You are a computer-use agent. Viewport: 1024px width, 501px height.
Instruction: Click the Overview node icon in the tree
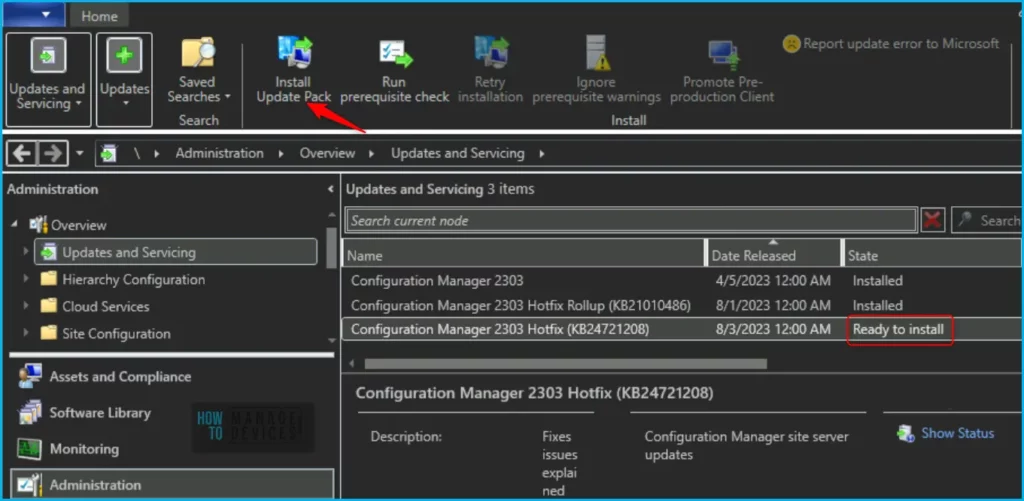click(x=38, y=225)
